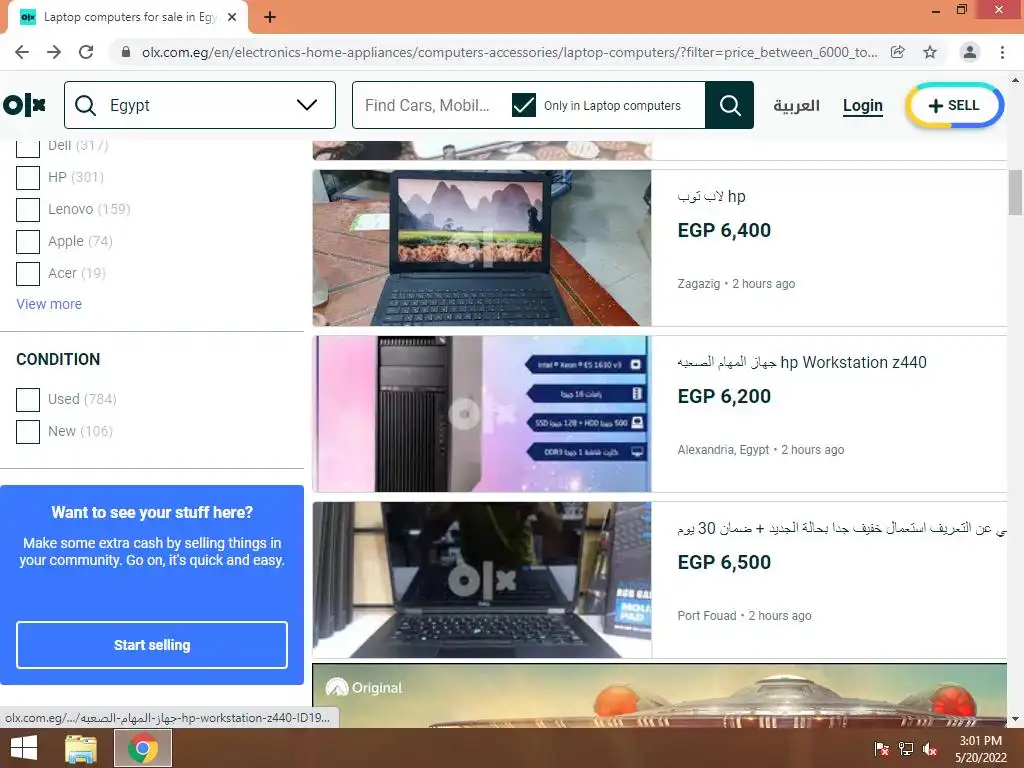Click Alexandria, Egypt location text
The image size is (1024, 768).
coord(723,450)
